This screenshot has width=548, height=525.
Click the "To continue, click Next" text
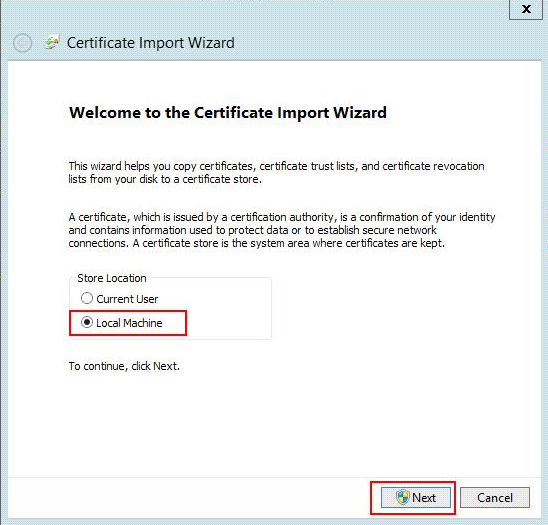tap(124, 366)
